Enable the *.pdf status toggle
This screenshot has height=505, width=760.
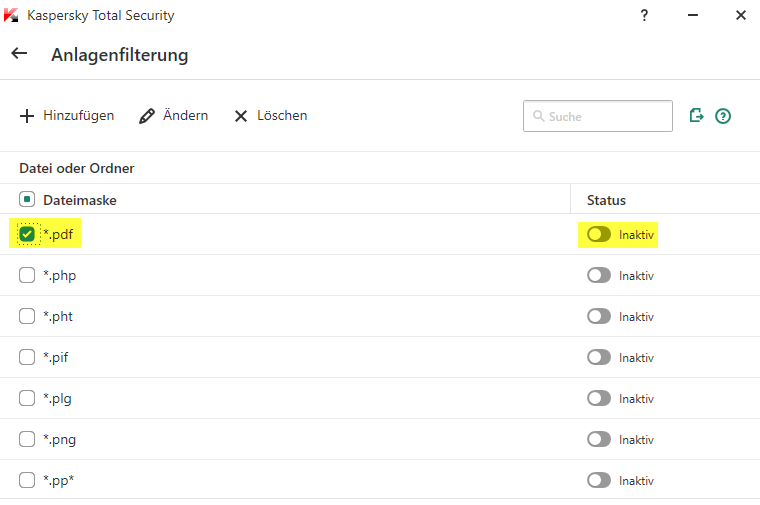(599, 234)
